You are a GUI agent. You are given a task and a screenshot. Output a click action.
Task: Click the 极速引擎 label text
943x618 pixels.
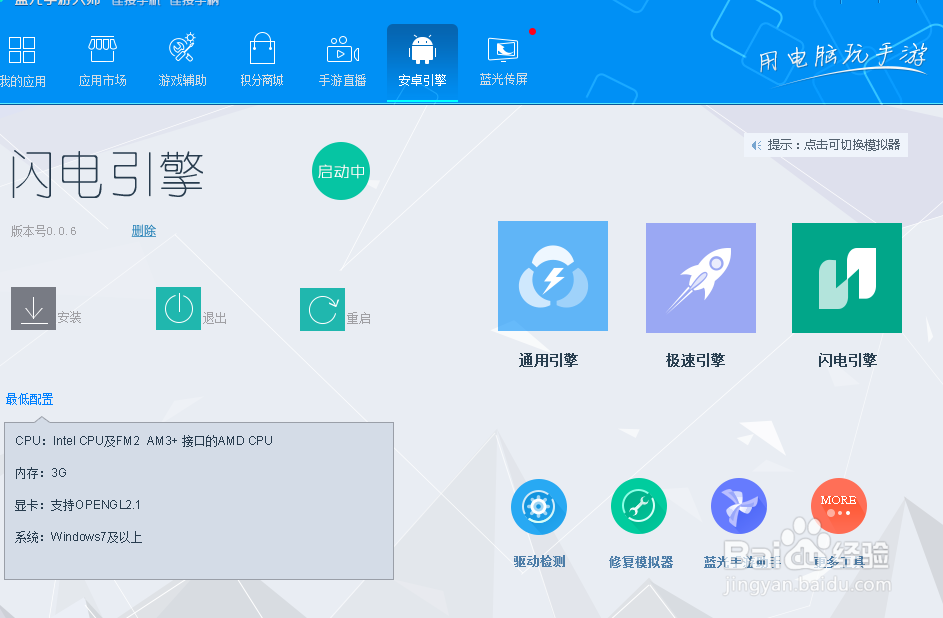coord(696,360)
